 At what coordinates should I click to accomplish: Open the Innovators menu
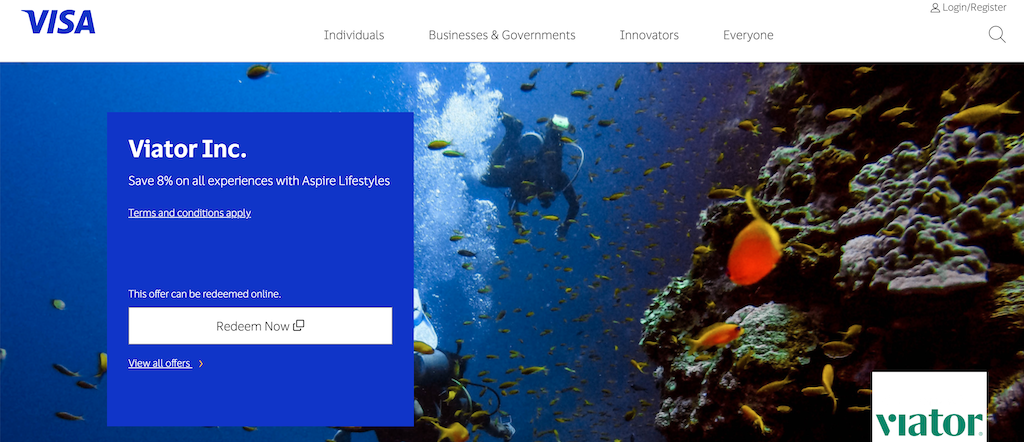pyautogui.click(x=649, y=35)
